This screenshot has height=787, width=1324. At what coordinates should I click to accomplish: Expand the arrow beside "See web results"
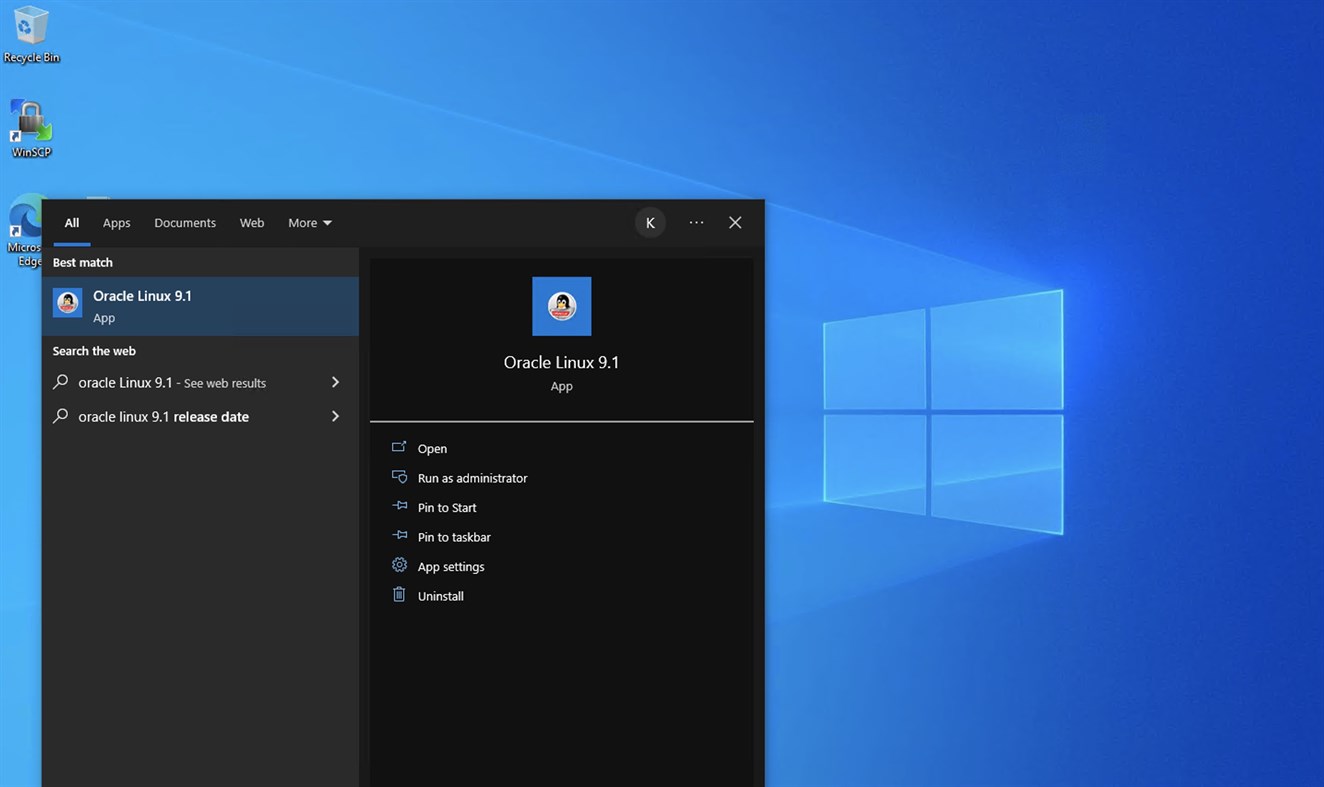336,383
